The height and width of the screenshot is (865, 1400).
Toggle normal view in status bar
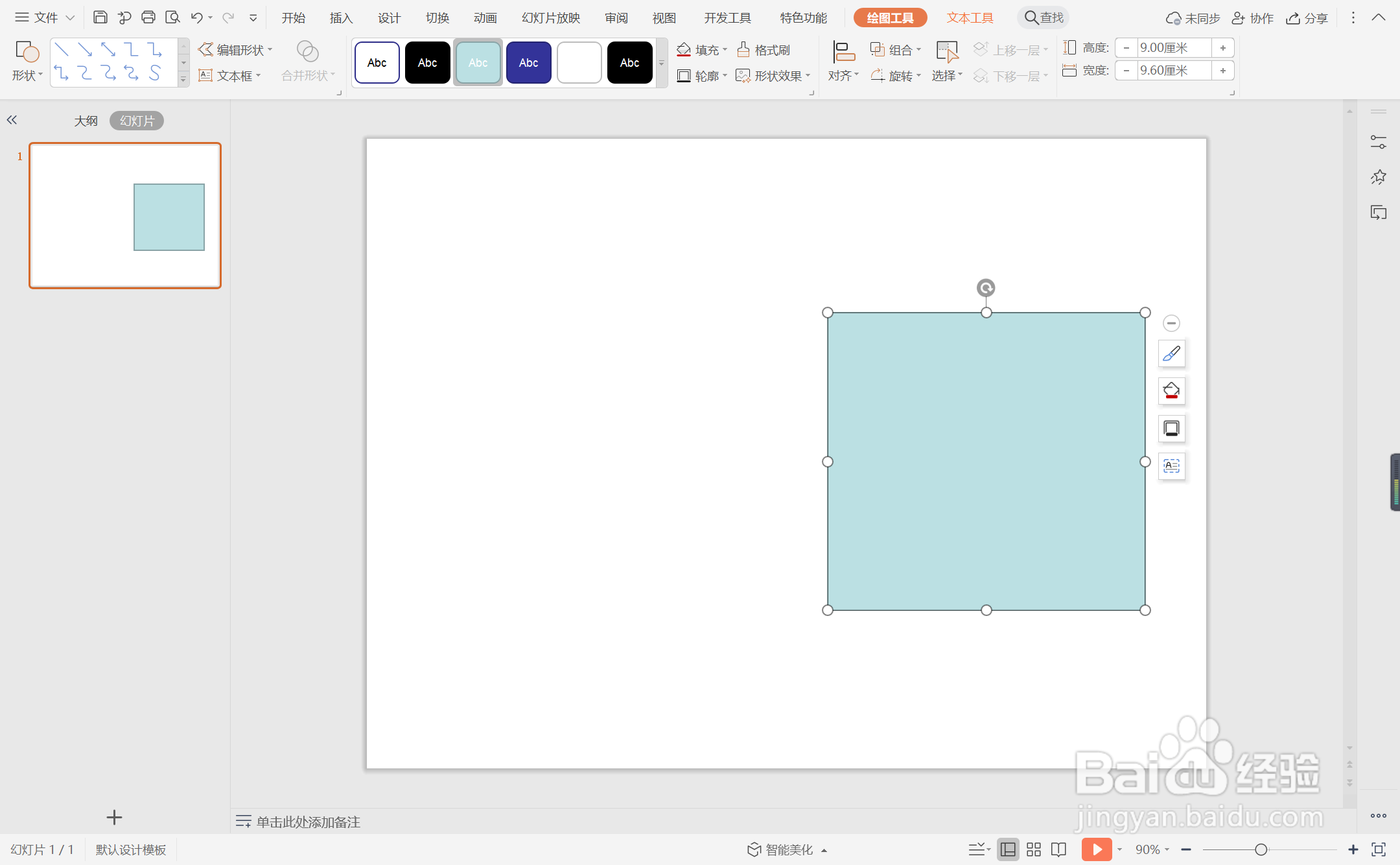(x=1008, y=849)
